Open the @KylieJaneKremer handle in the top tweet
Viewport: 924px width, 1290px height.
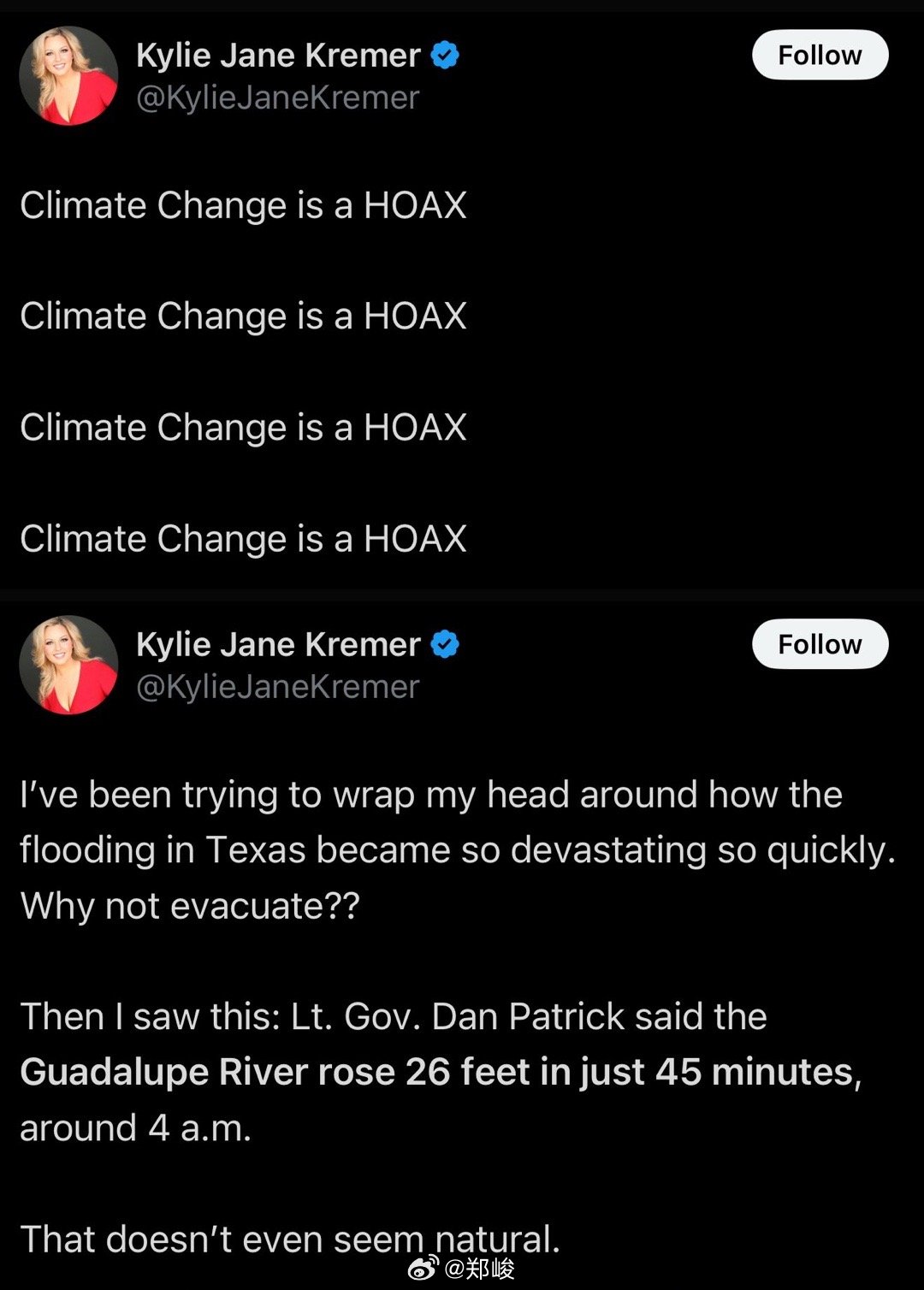[278, 98]
